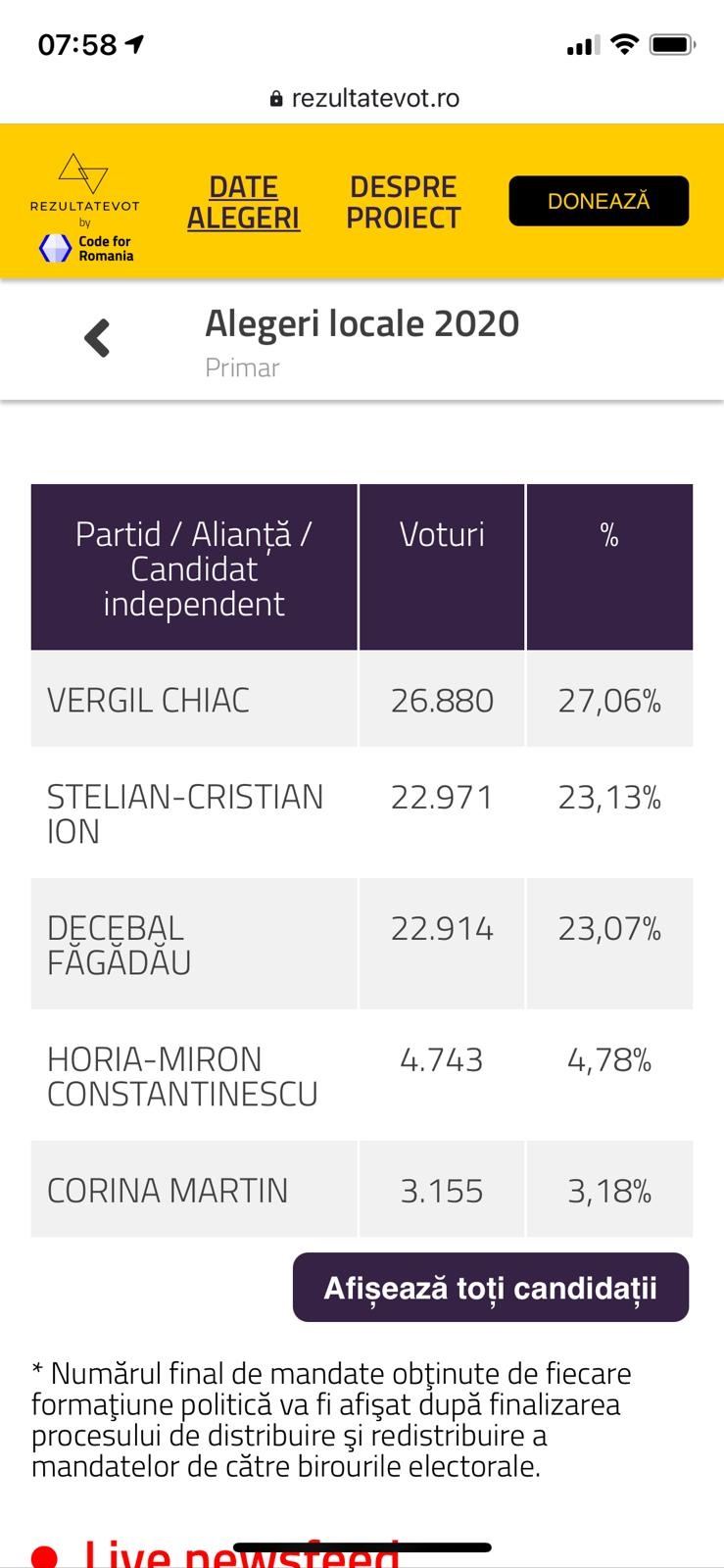The image size is (724, 1568).
Task: Tap the battery indicator icon
Action: pos(672,44)
